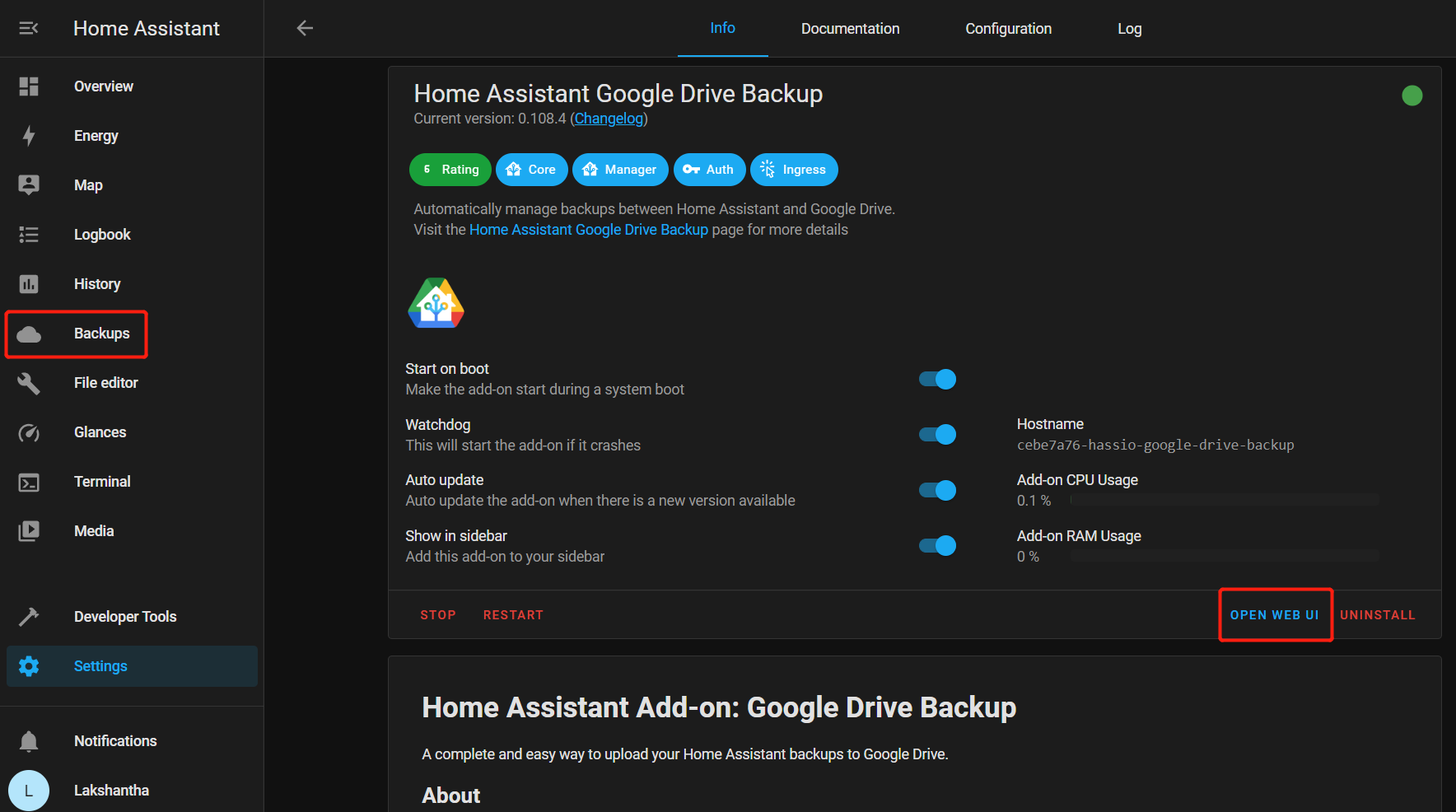Click the Notifications bell icon
This screenshot has width=1456, height=812.
[29, 741]
